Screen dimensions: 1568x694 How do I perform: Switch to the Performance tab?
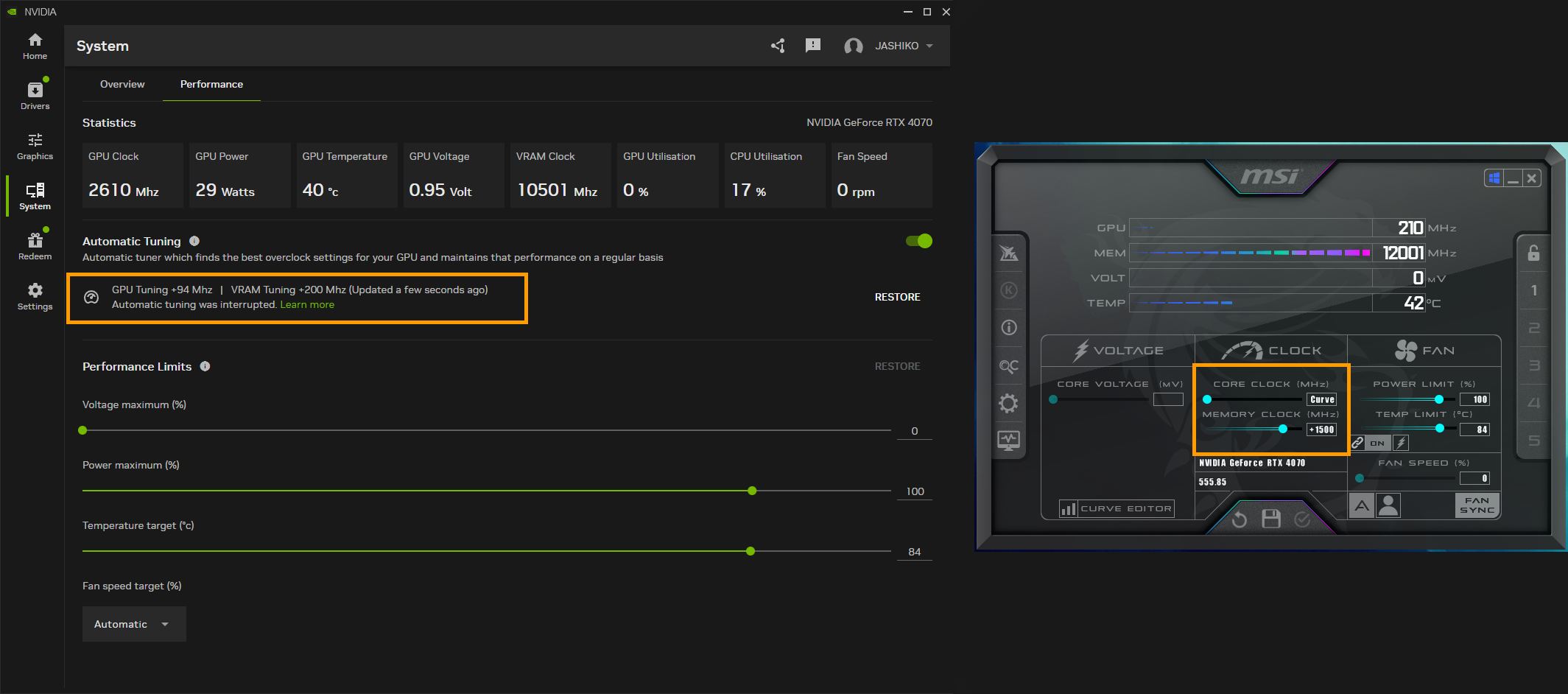click(x=211, y=84)
